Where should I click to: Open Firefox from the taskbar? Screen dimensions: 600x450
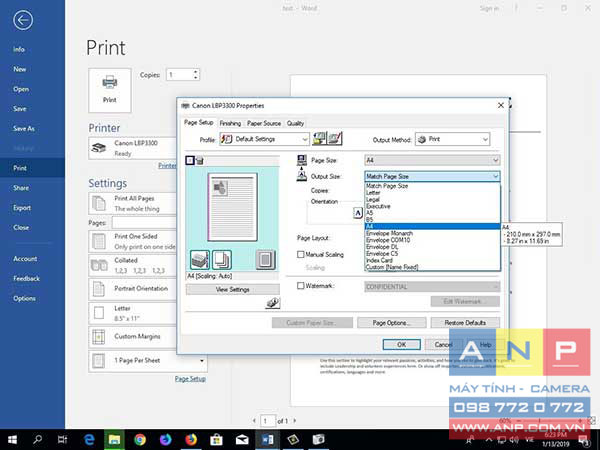(191, 440)
